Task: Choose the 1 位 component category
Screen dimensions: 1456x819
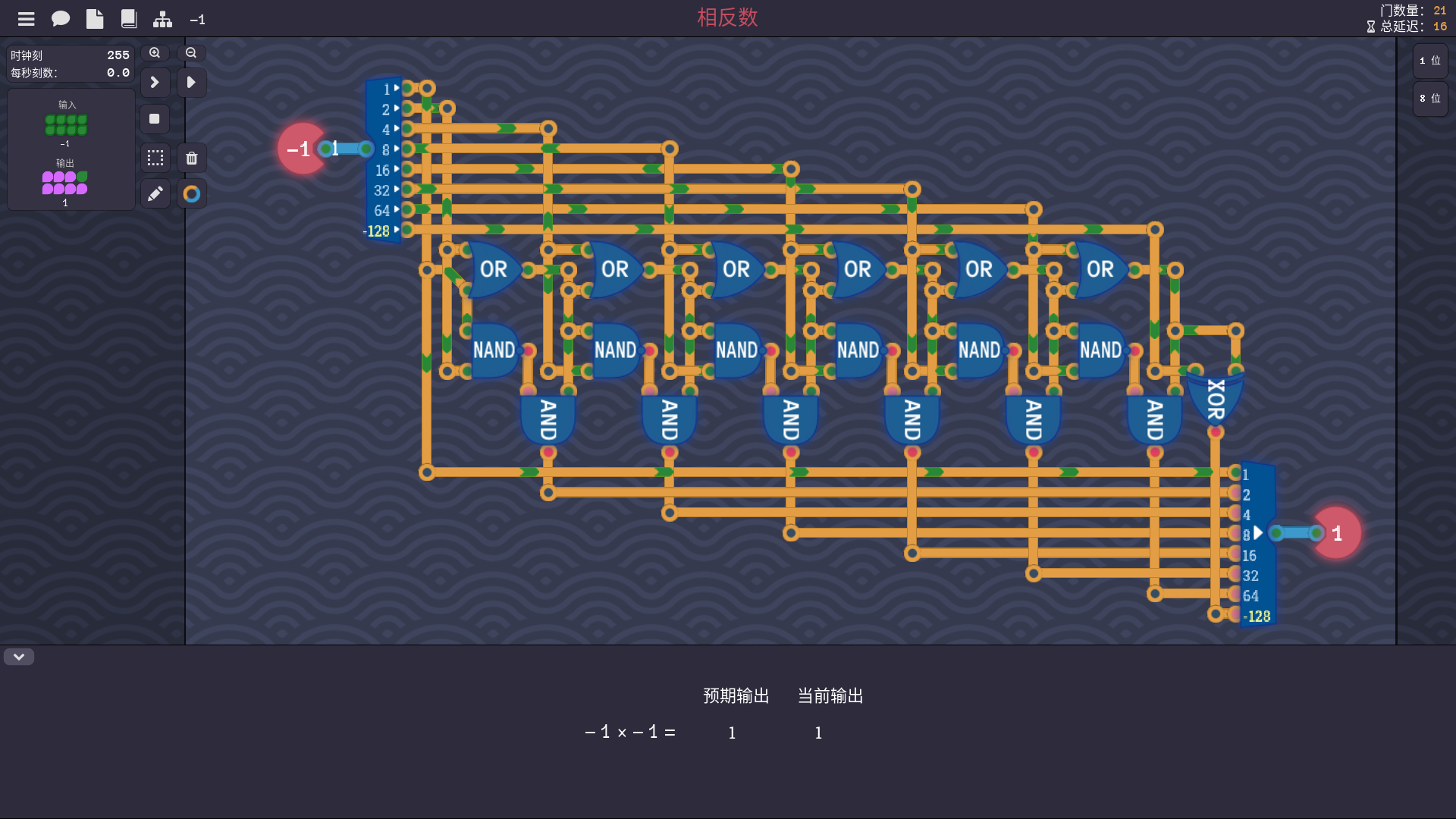Action: [1430, 61]
